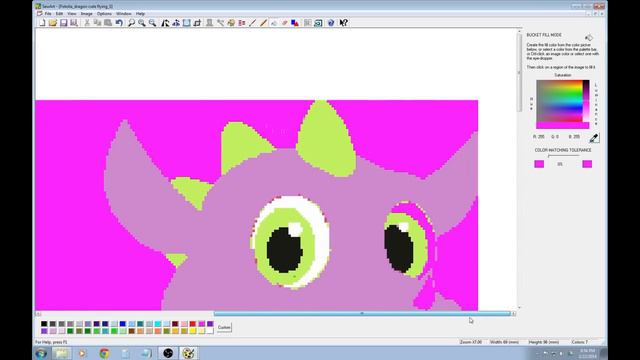Pick the bright blue palette swatch

122,324
